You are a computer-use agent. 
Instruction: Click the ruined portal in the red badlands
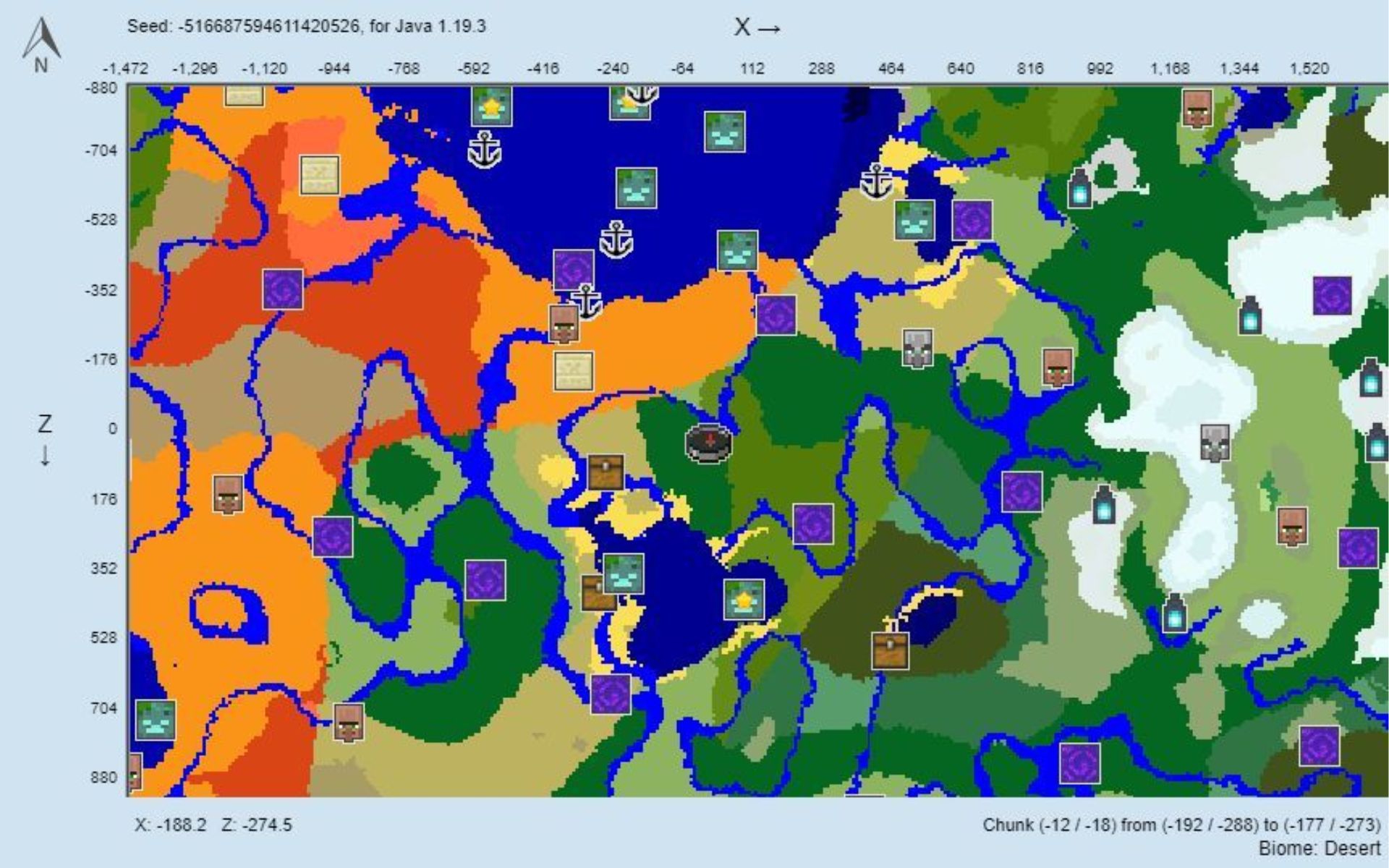pos(283,289)
